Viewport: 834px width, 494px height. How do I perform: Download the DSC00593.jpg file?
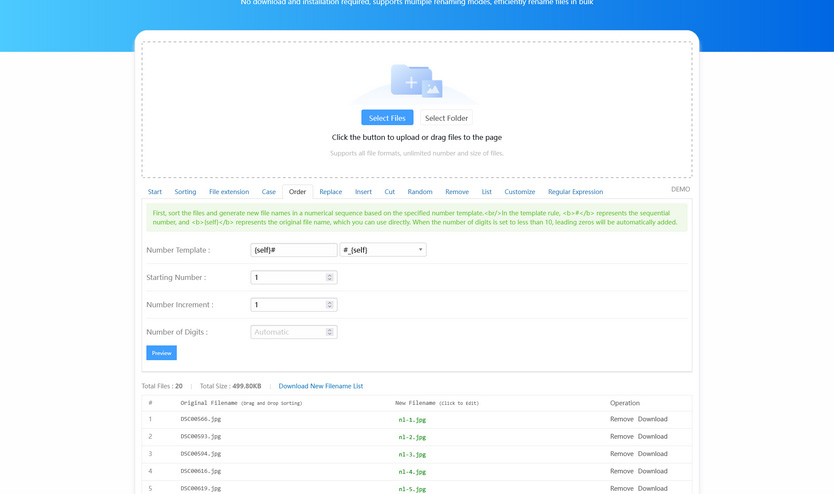(652, 436)
